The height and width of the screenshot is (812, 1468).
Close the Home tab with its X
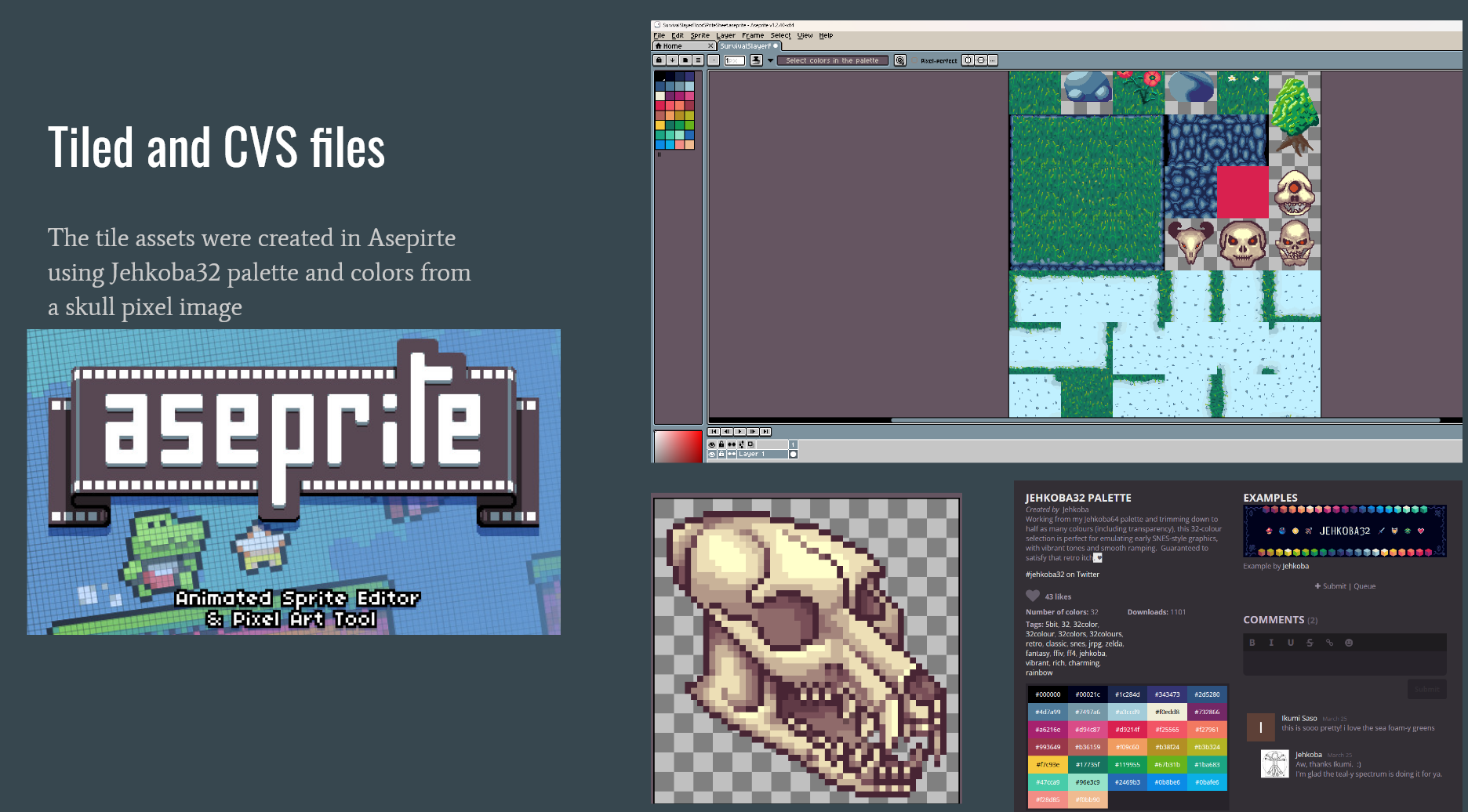pos(710,46)
